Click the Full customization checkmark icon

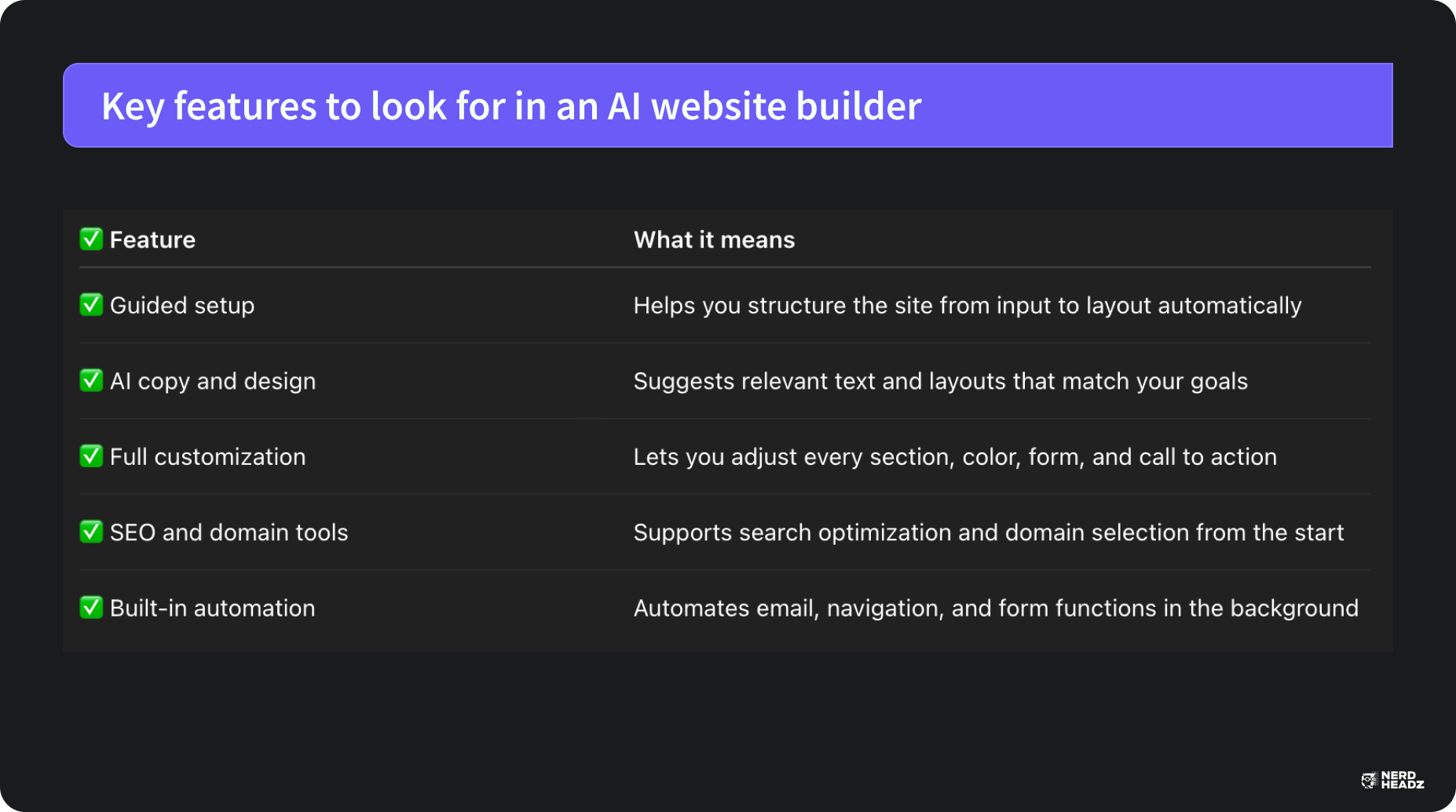[x=91, y=456]
